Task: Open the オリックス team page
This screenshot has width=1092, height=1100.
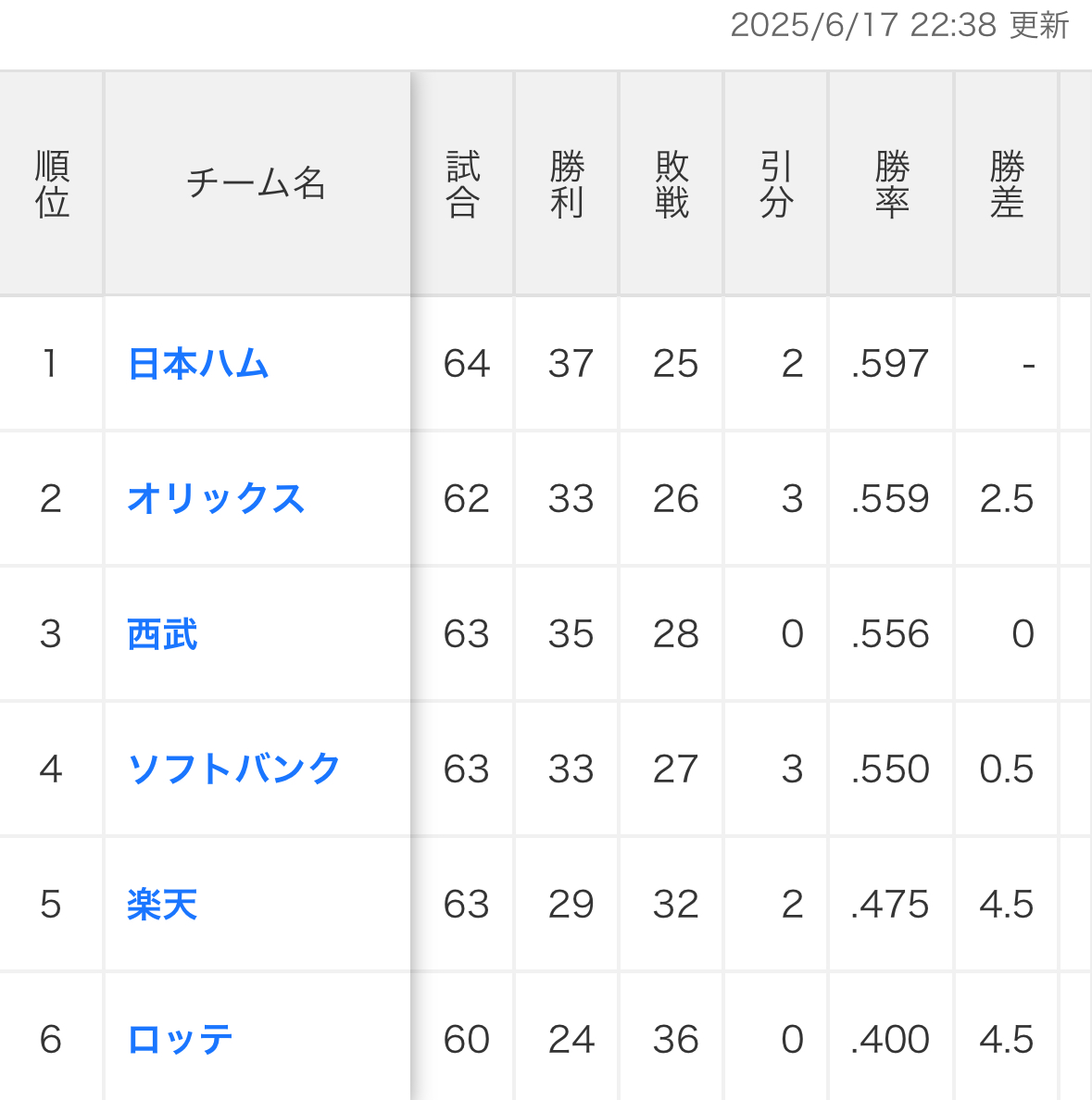Action: pos(216,499)
